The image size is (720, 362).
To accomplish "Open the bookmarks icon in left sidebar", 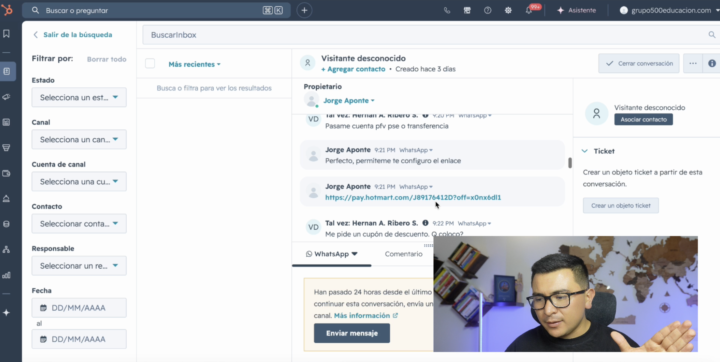I will point(6,34).
